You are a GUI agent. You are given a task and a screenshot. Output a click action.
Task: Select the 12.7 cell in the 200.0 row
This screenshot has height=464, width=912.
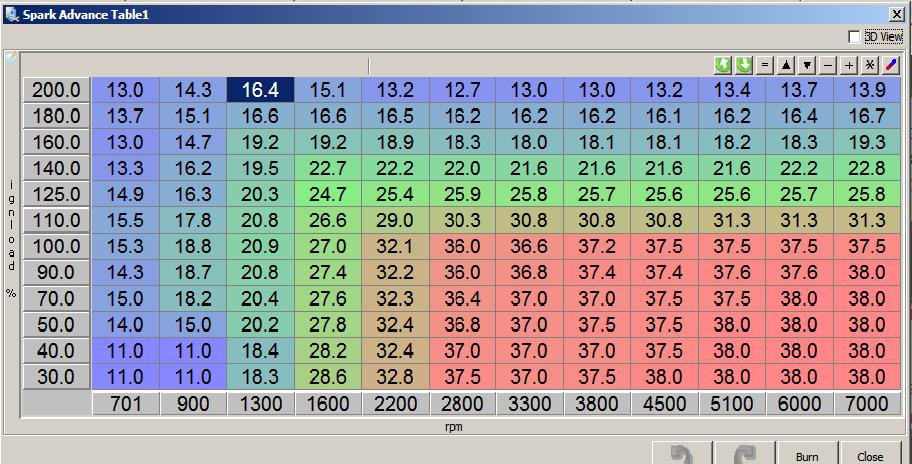click(462, 90)
